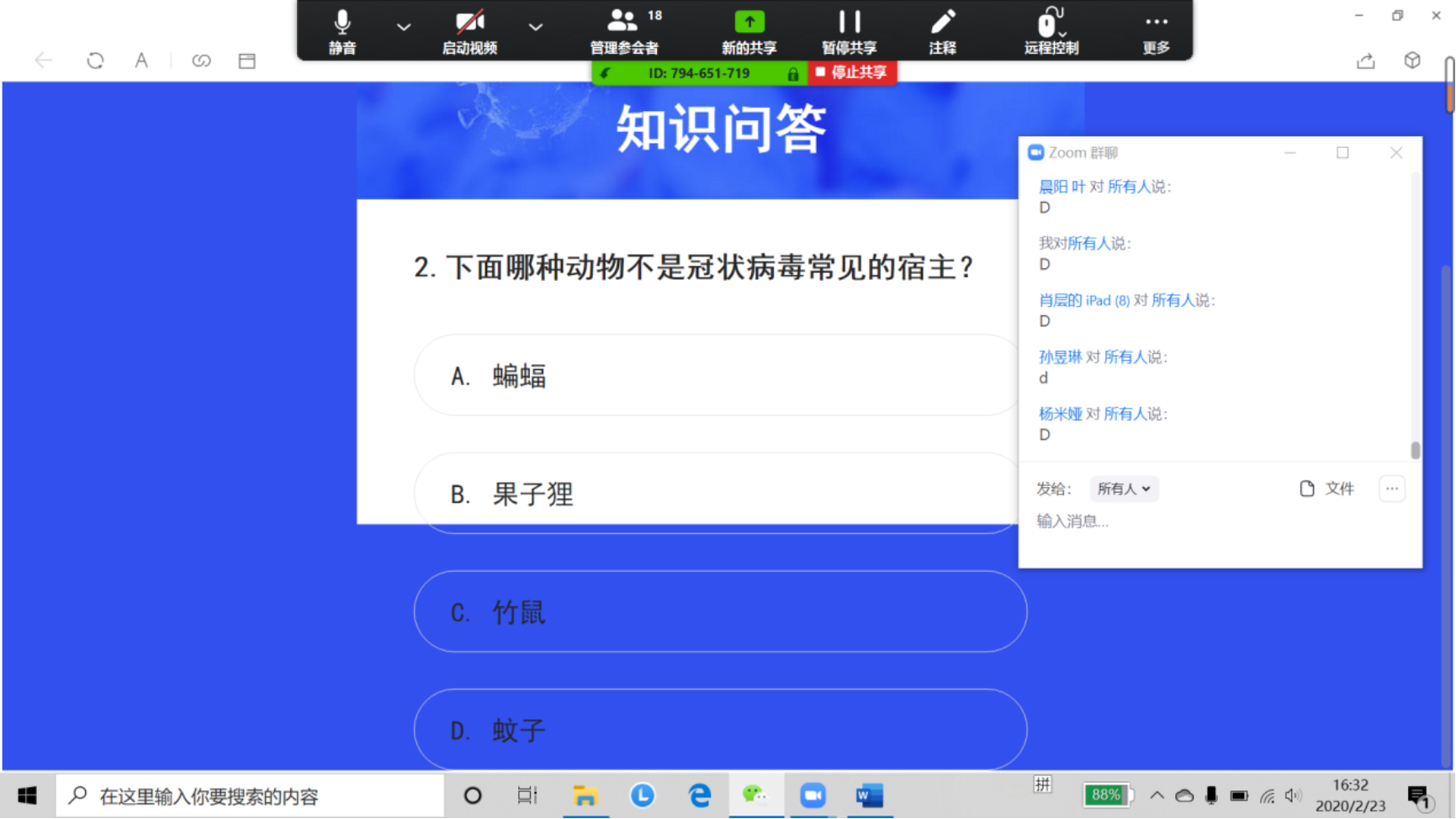This screenshot has width=1456, height=819.
Task: Select answer option D 蚊子
Action: 720,729
